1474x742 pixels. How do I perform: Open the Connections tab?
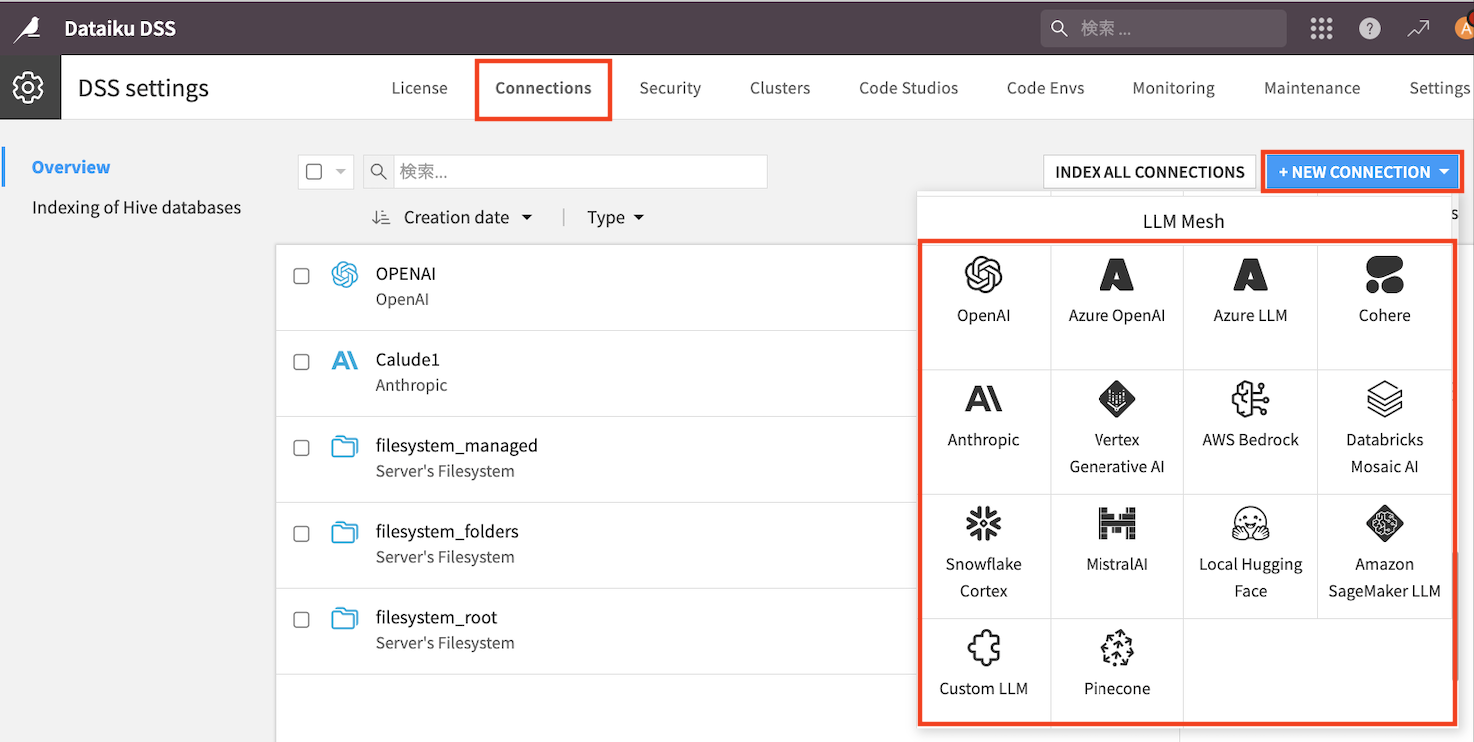point(543,88)
